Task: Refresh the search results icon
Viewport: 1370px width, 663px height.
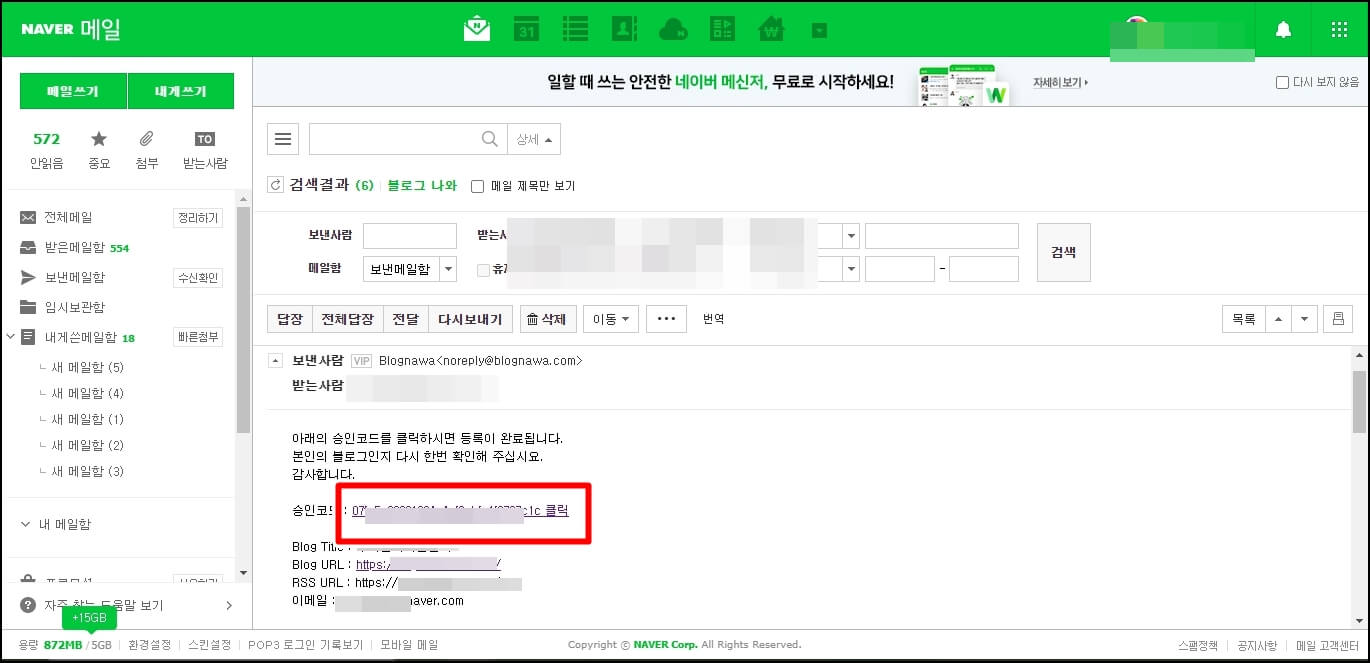Action: (276, 185)
